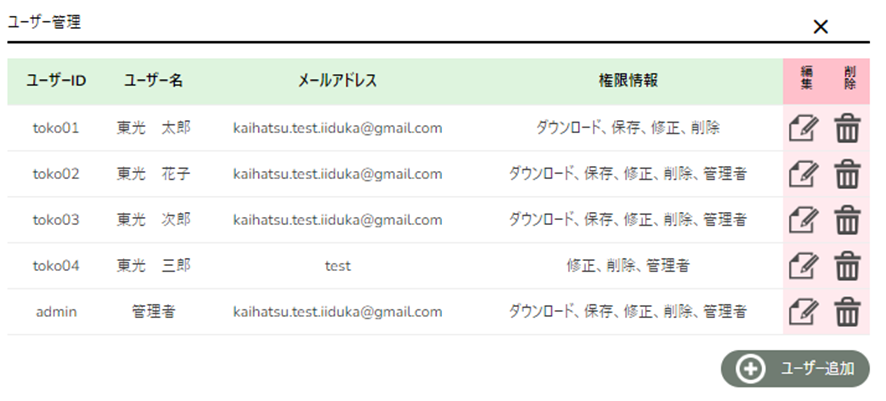Screen dimensions: 886x401
Task: Edit user toko02 via pencil icon
Action: tap(804, 174)
